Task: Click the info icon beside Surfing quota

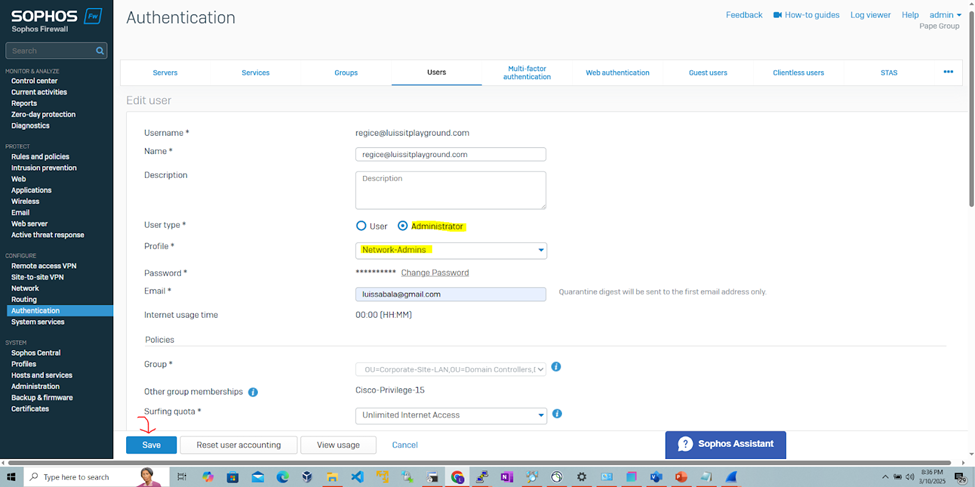Action: tap(558, 414)
